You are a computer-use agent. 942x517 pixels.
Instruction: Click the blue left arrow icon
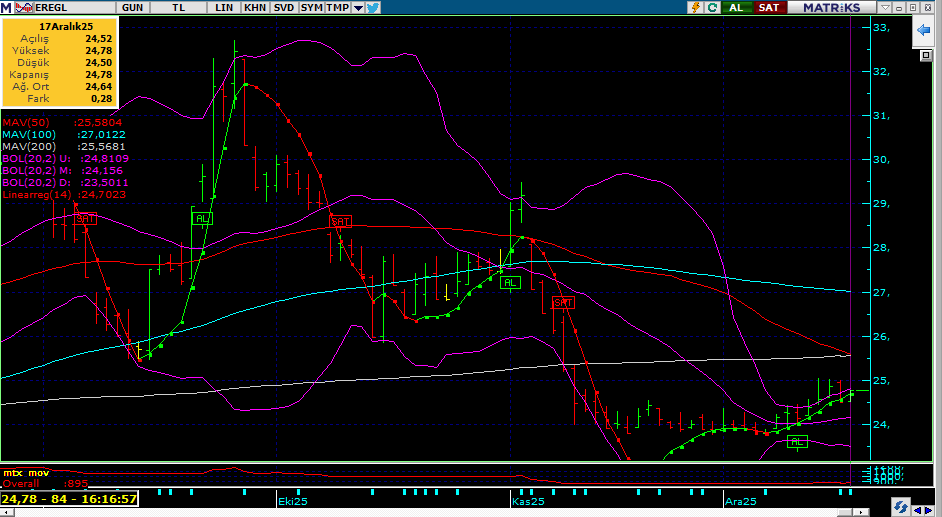[x=923, y=32]
